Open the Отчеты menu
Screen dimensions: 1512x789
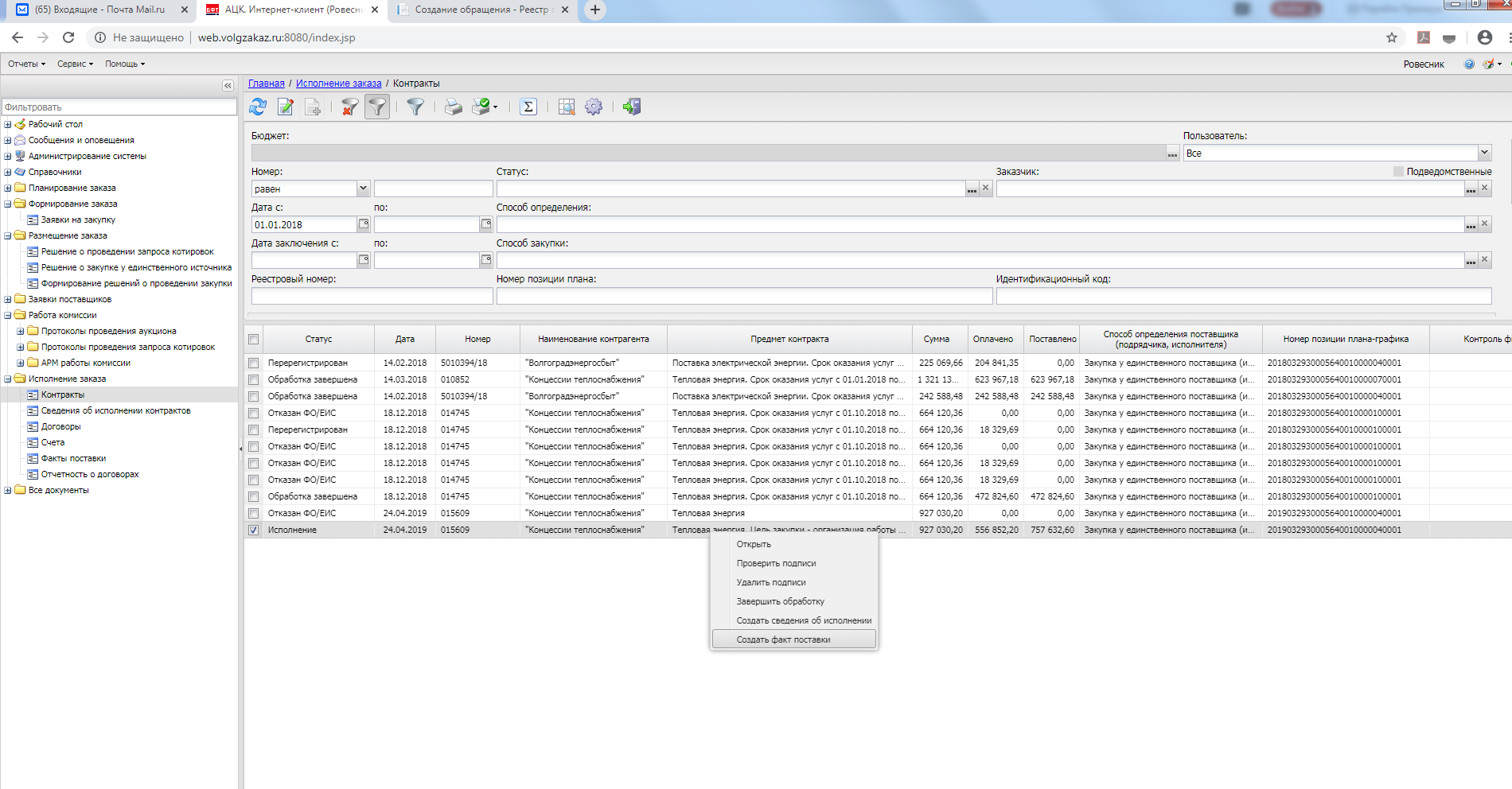point(26,64)
